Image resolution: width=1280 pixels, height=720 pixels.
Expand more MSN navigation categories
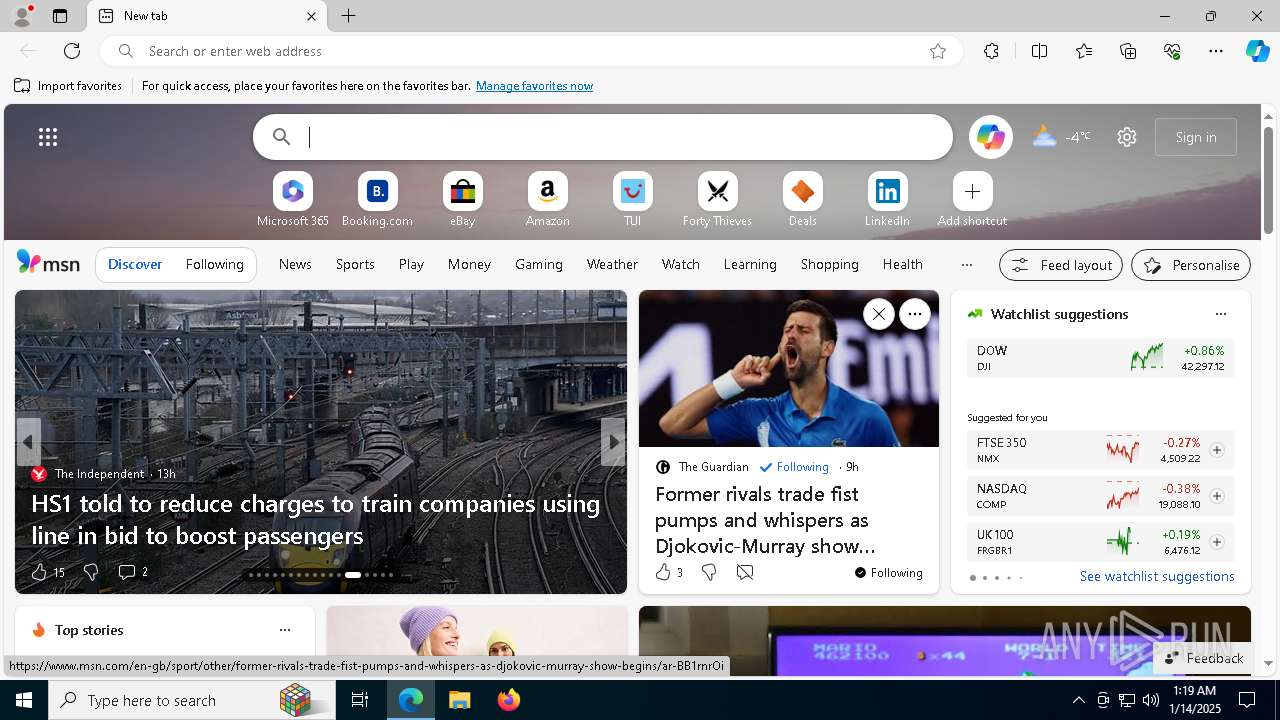[x=966, y=265]
